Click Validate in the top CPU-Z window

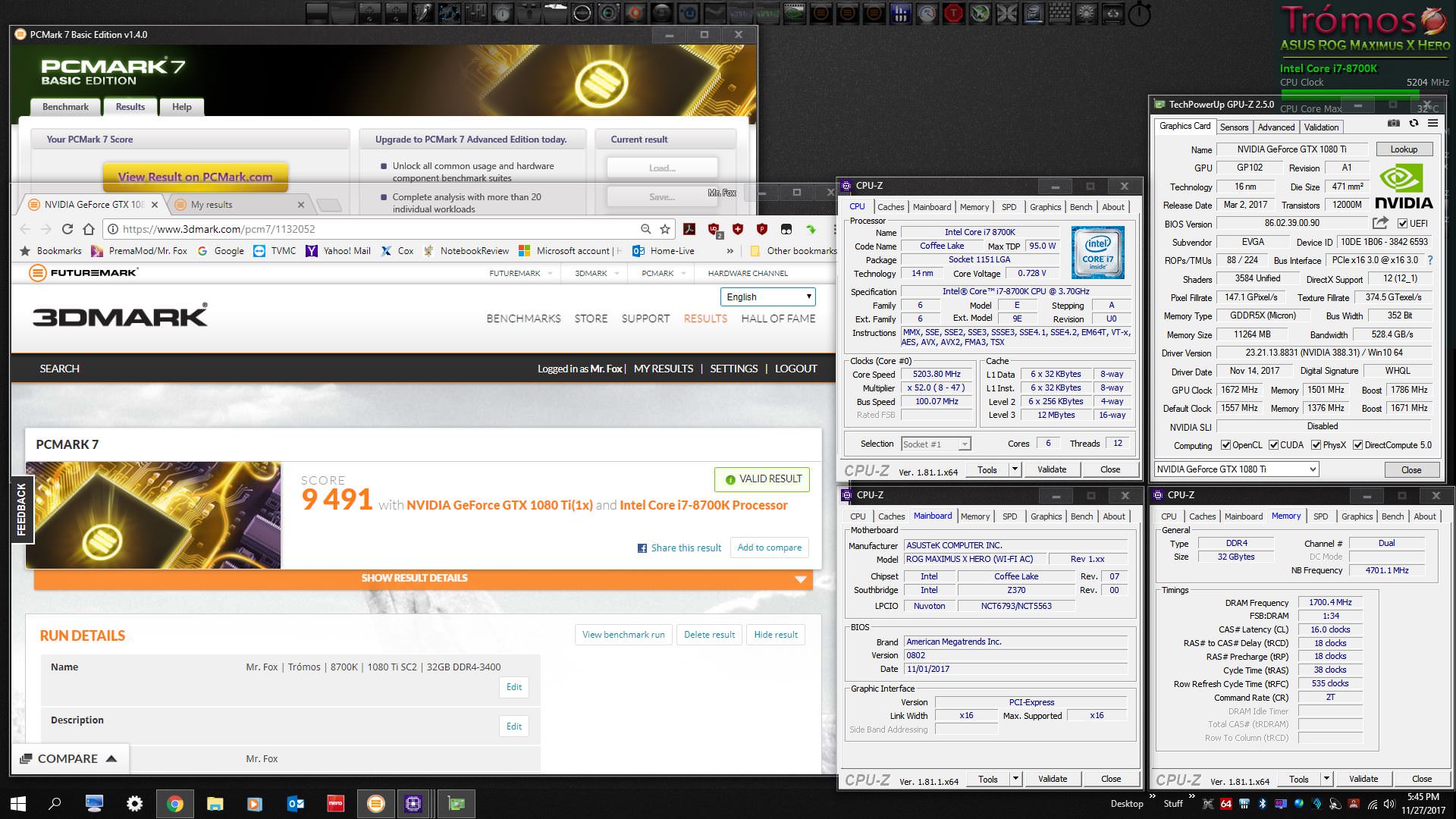coord(1052,469)
